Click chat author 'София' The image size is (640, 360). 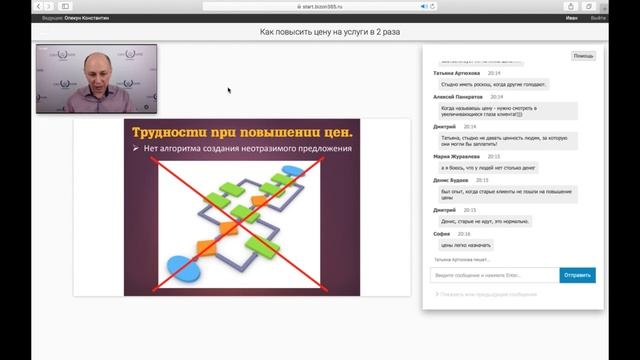point(442,234)
